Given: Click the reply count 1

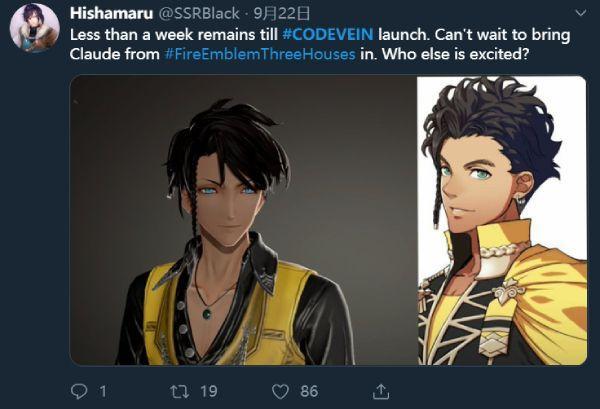Looking at the screenshot, I should point(102,391).
